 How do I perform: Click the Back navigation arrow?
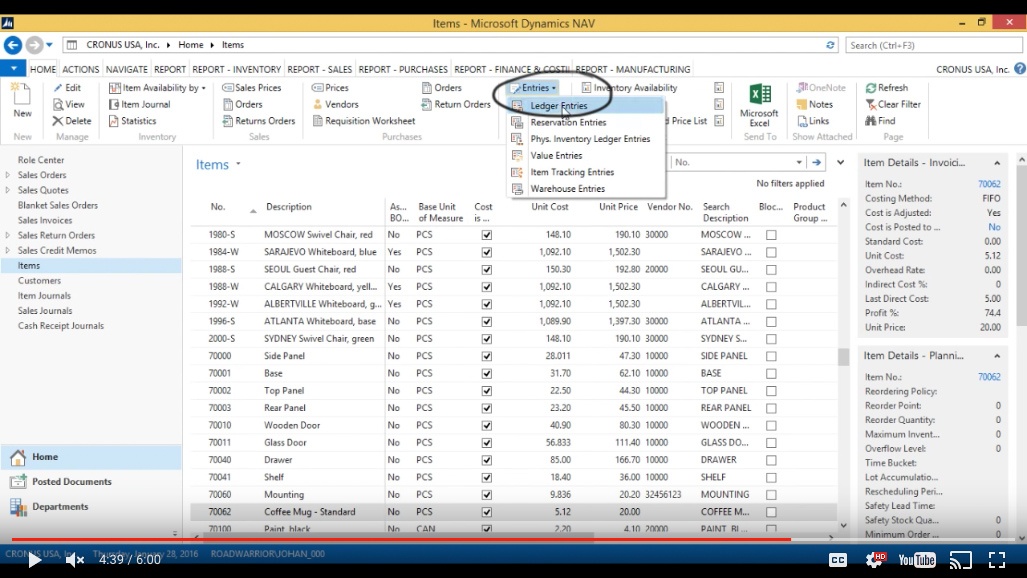(x=12, y=45)
